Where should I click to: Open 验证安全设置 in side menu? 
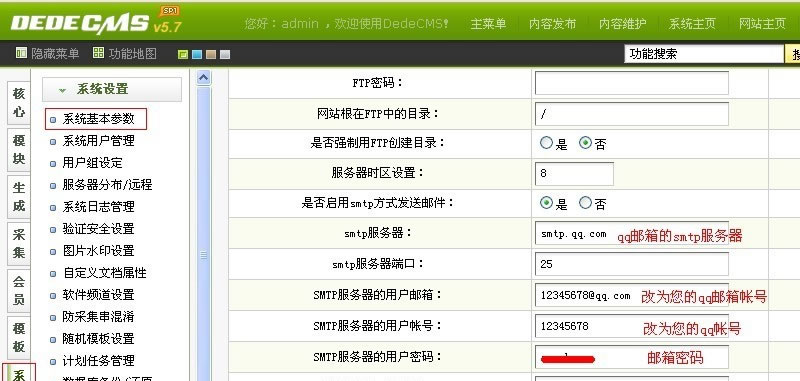(x=98, y=228)
